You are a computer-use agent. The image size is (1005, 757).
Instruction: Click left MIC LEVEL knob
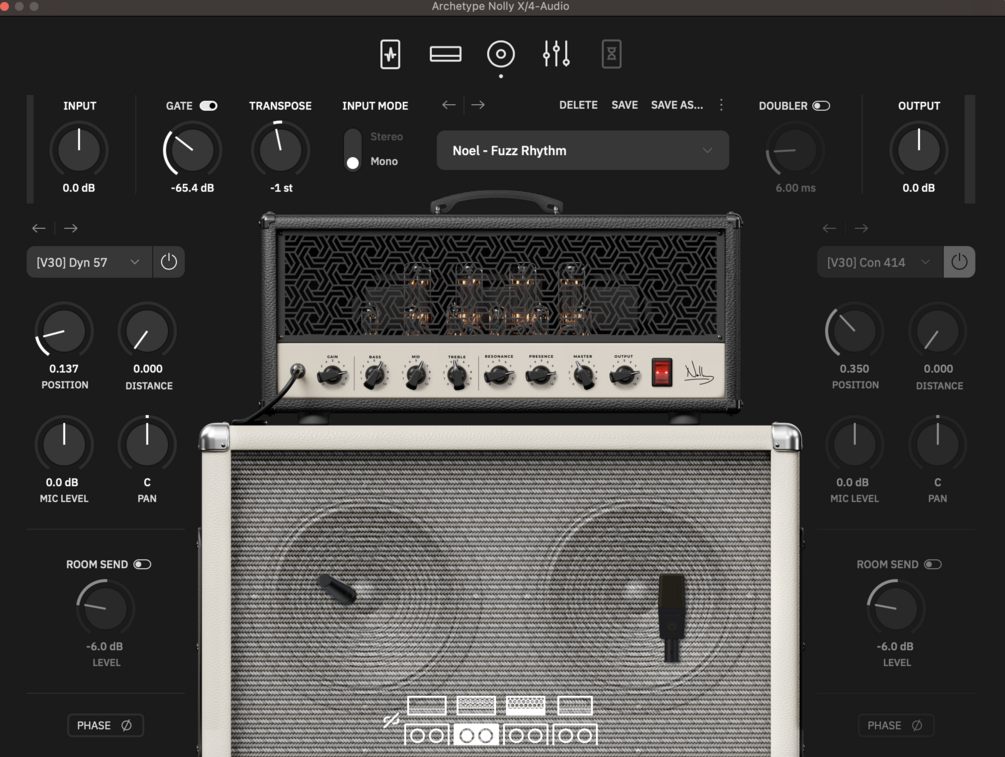63,444
